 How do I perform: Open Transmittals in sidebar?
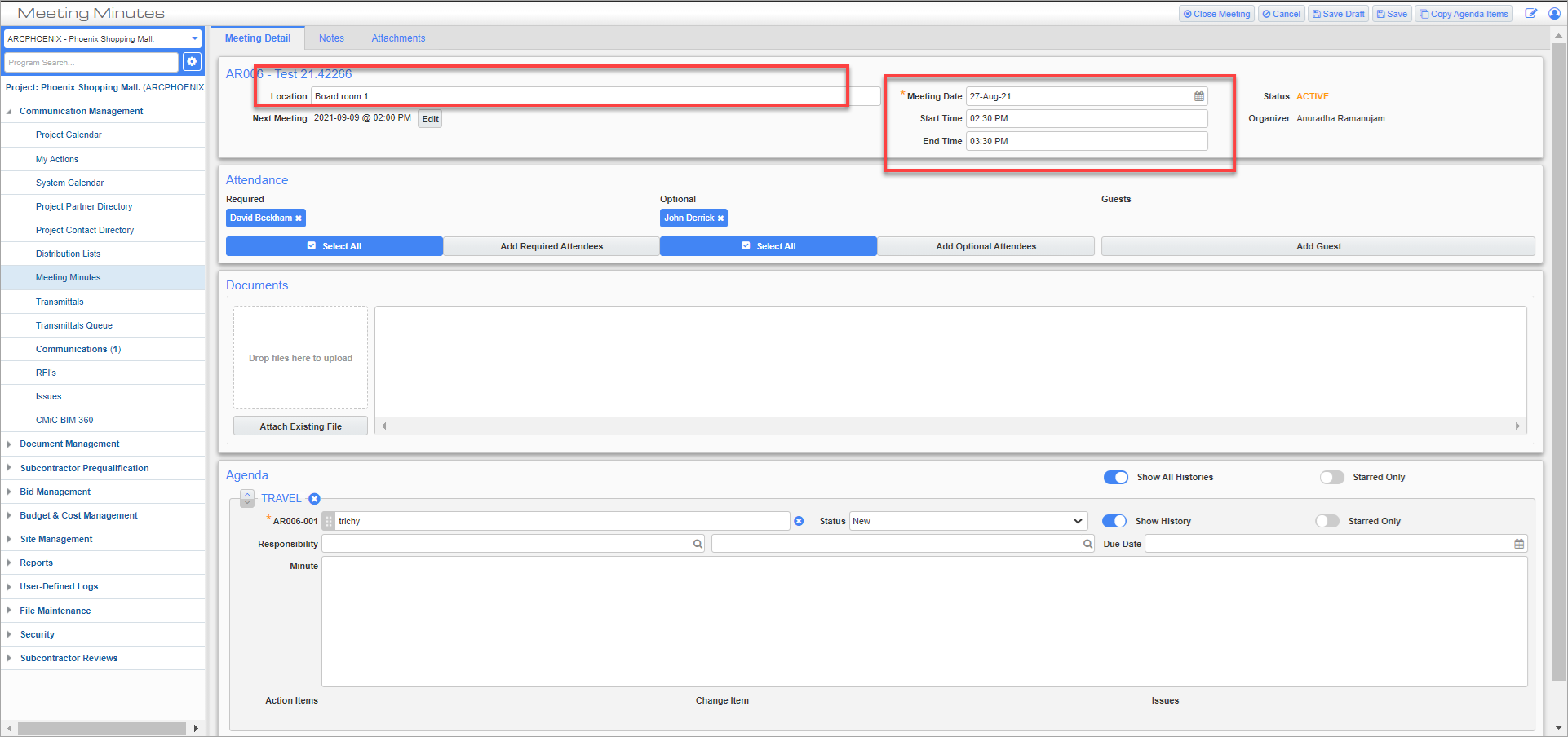(60, 302)
